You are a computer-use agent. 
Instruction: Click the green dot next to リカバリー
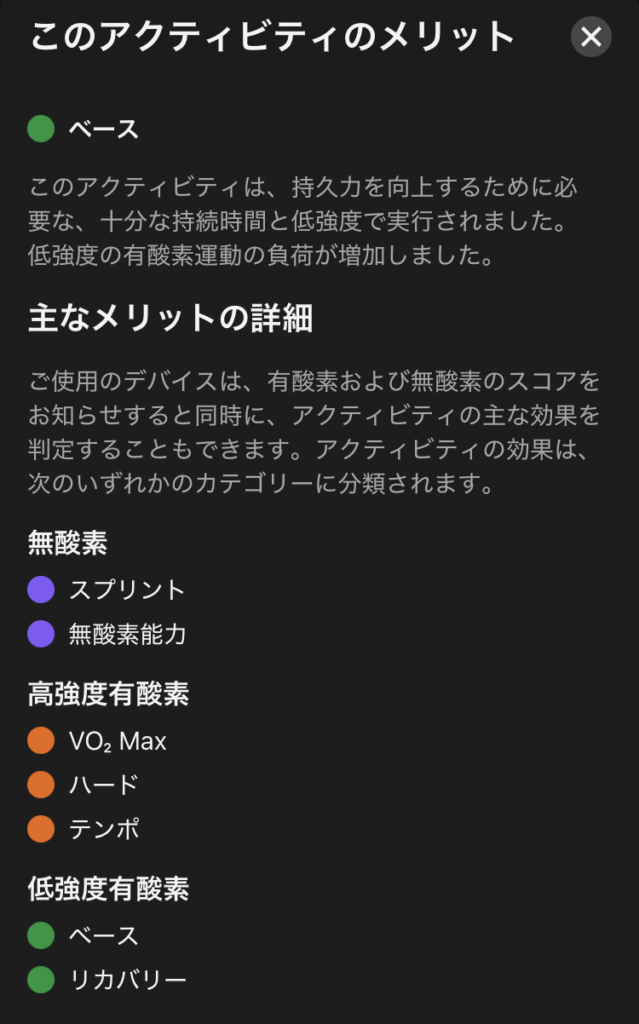tap(41, 979)
